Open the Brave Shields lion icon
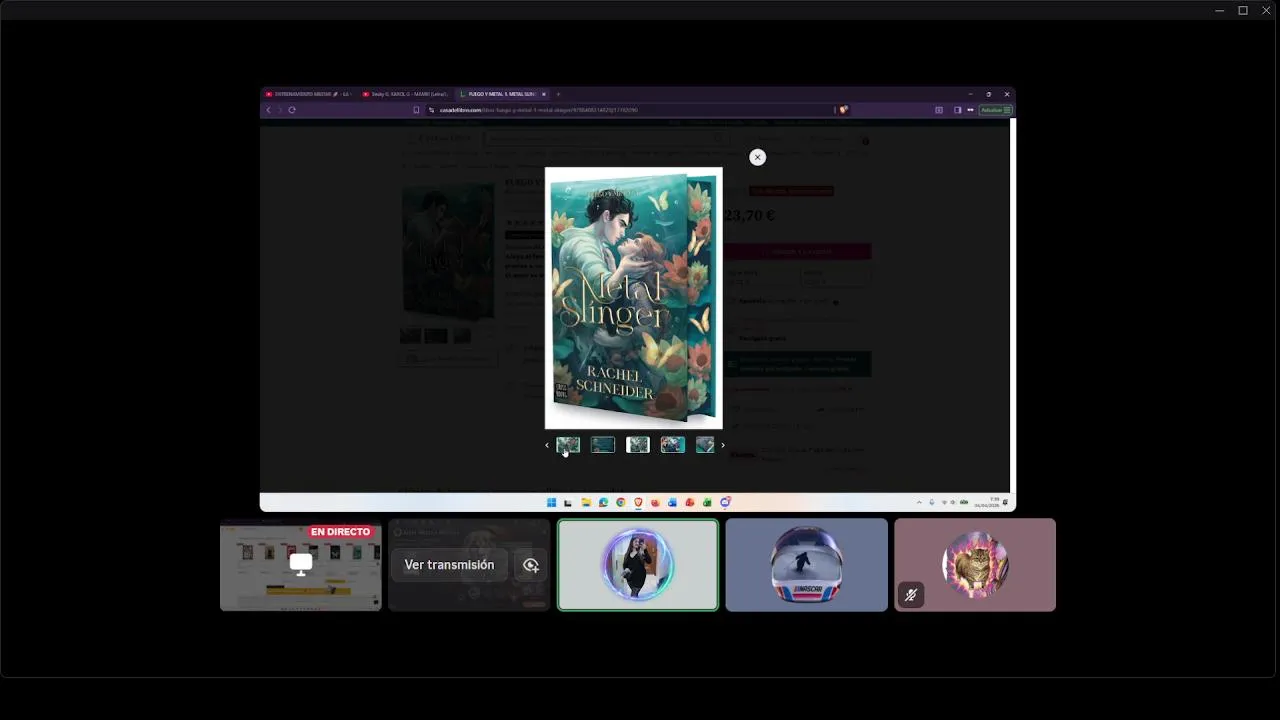This screenshot has width=1280, height=720. click(x=843, y=110)
